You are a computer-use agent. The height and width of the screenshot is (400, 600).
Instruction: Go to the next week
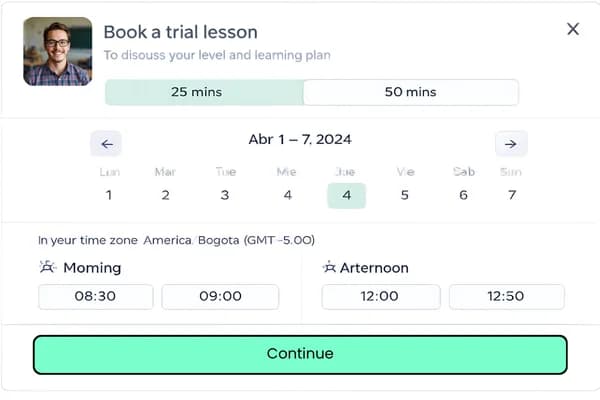coord(510,144)
